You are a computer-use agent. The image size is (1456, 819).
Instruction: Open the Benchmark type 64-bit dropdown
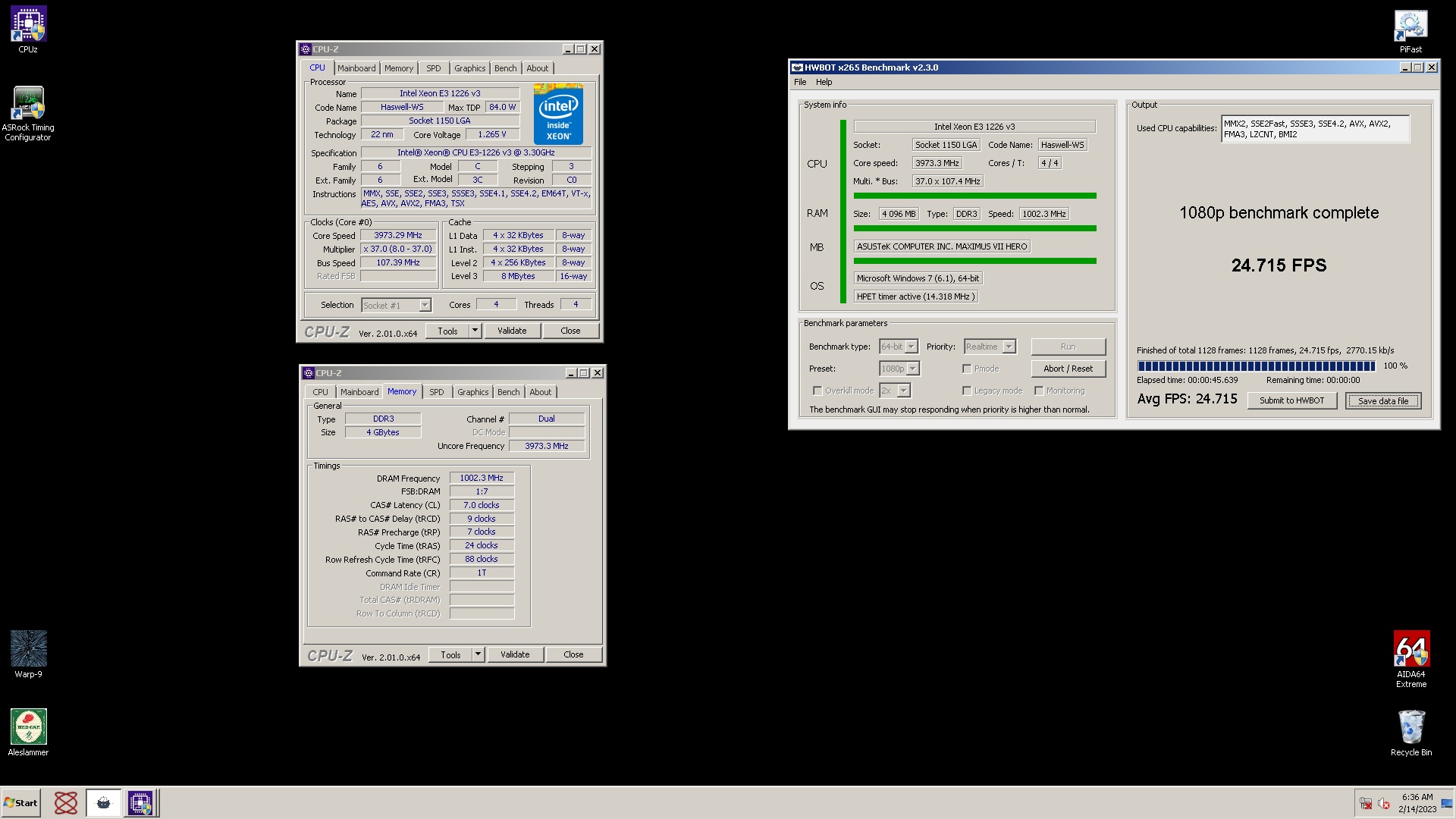click(x=899, y=347)
